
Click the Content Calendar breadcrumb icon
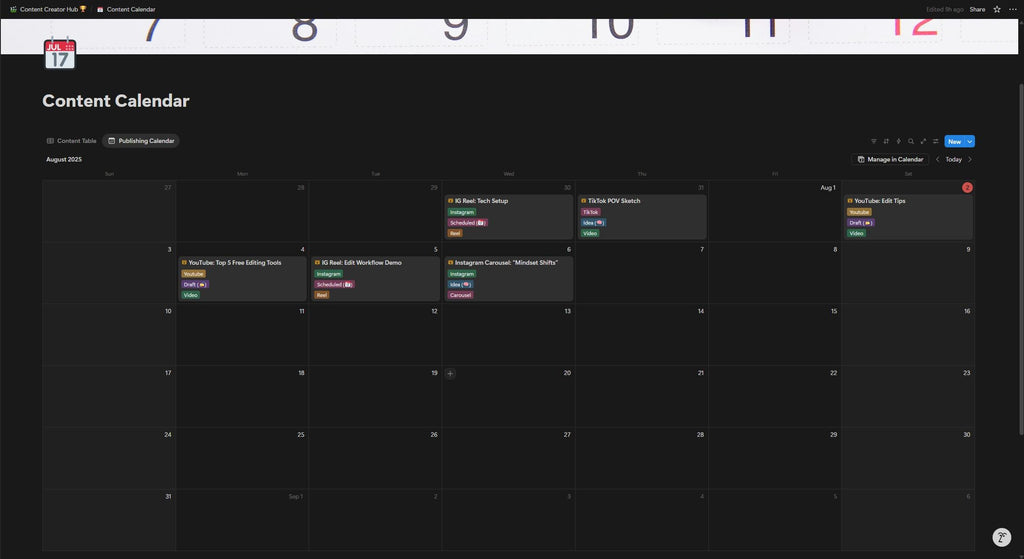pyautogui.click(x=100, y=9)
